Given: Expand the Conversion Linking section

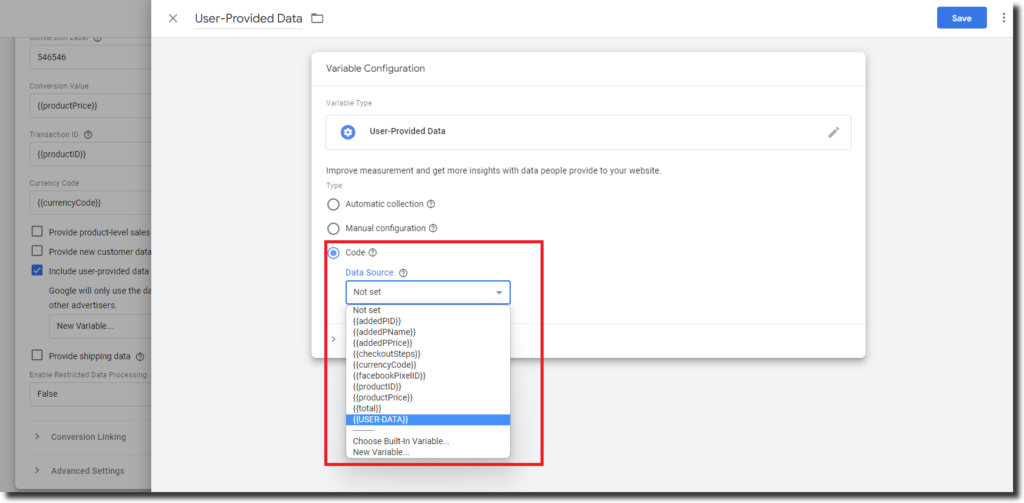Looking at the screenshot, I should click(x=90, y=437).
